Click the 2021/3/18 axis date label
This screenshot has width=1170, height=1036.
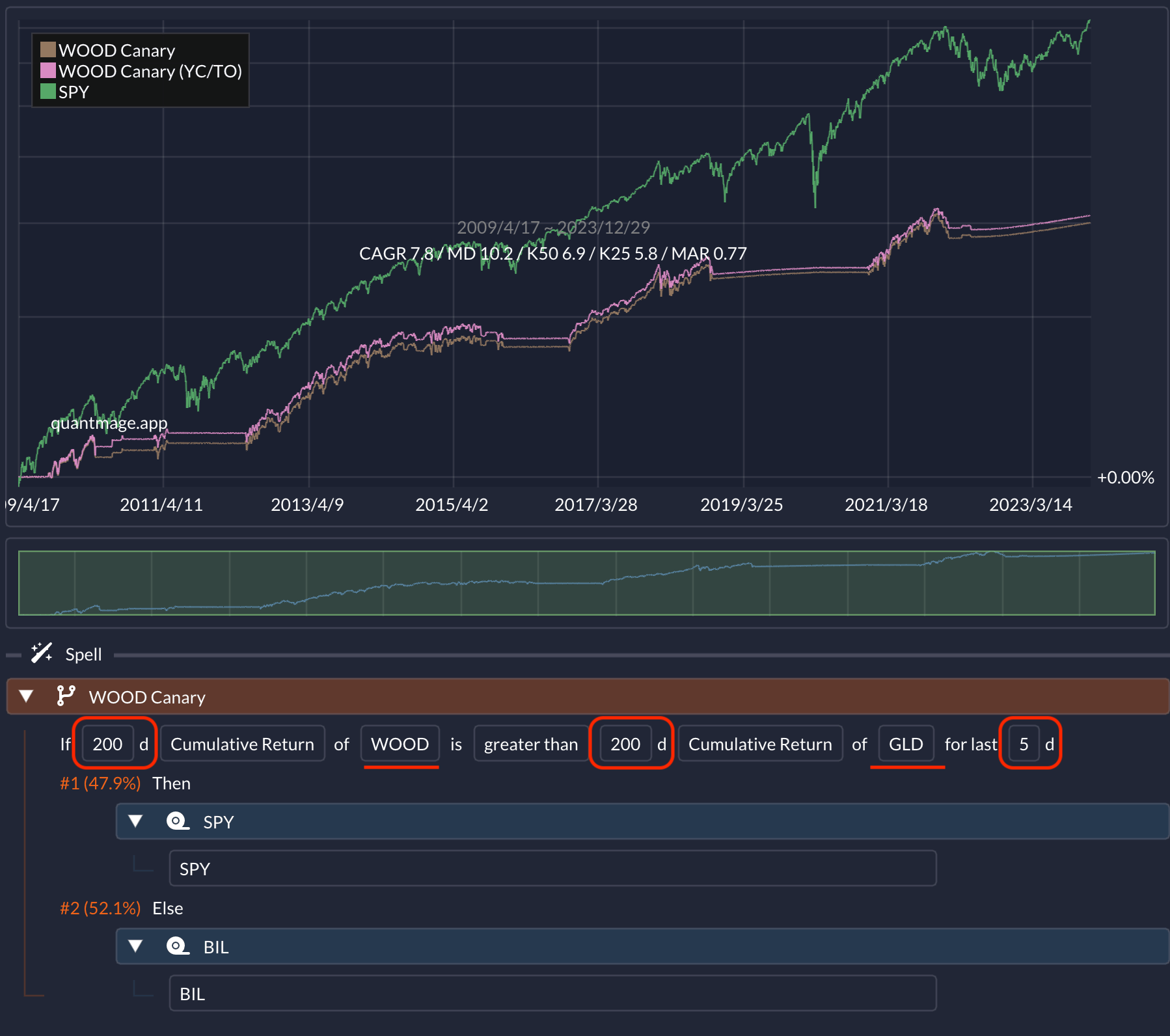click(886, 504)
